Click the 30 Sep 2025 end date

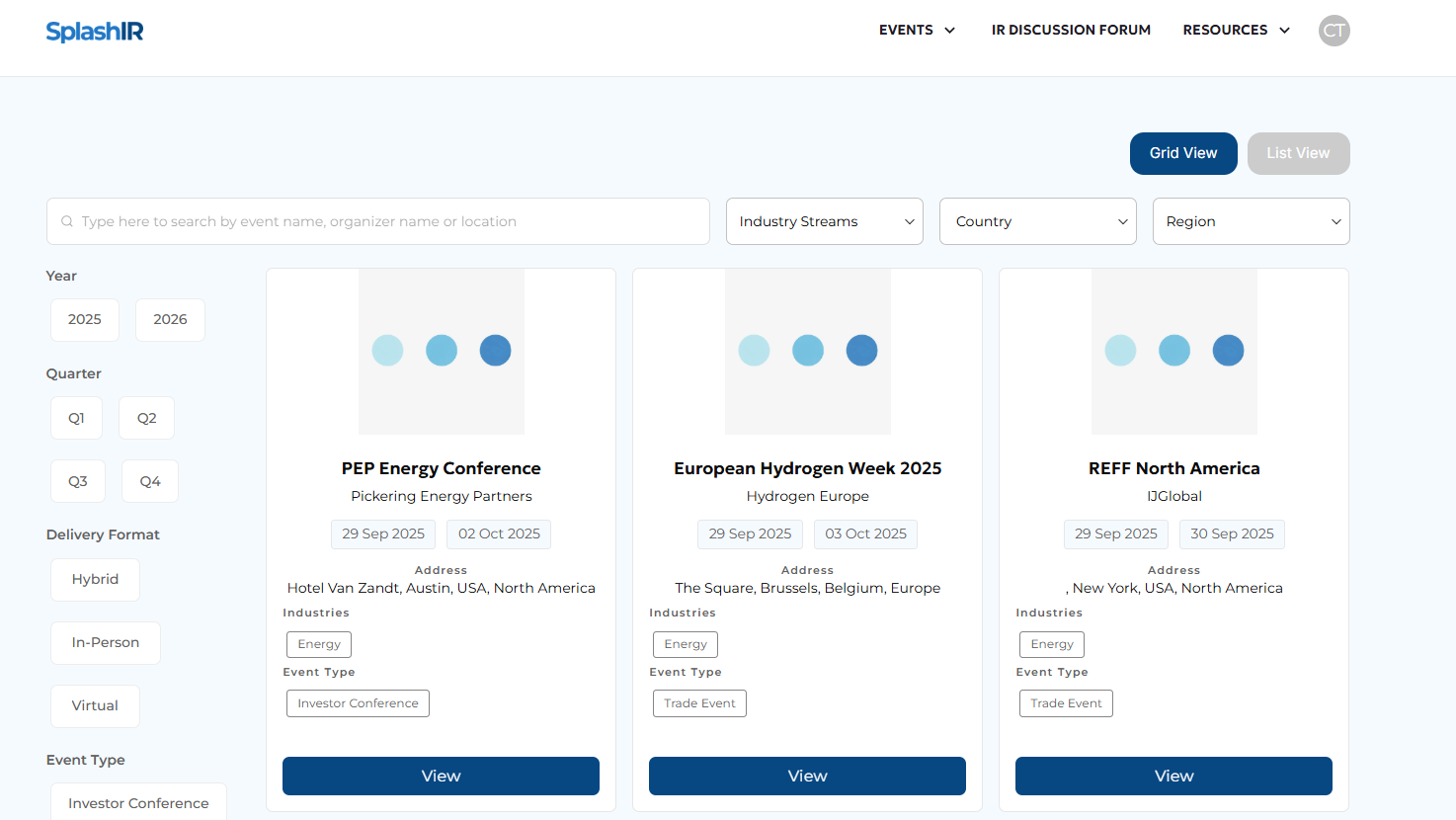pos(1232,534)
